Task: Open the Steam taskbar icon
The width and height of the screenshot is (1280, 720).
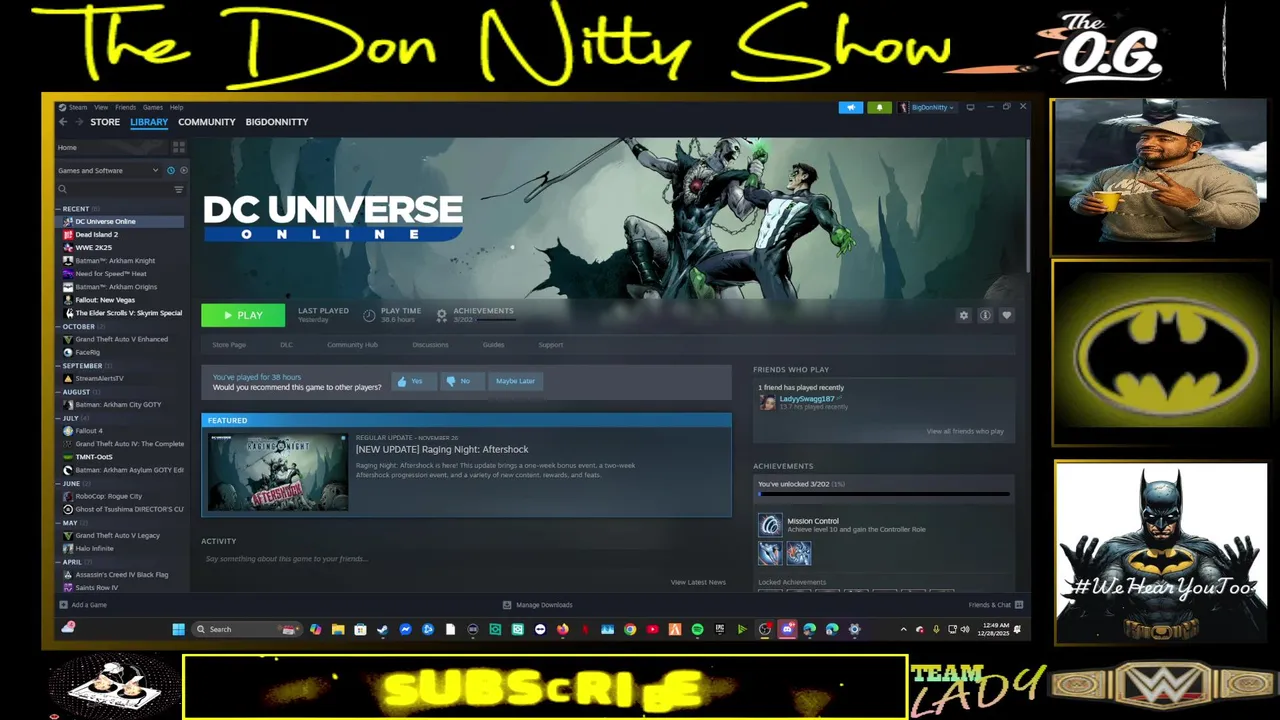Action: click(382, 629)
